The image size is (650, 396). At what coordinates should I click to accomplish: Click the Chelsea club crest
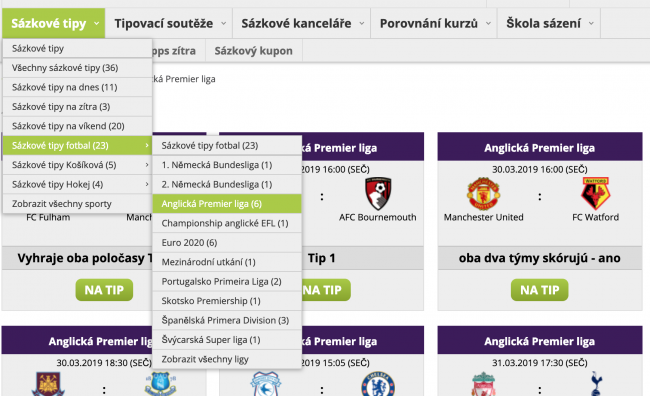pos(378,384)
